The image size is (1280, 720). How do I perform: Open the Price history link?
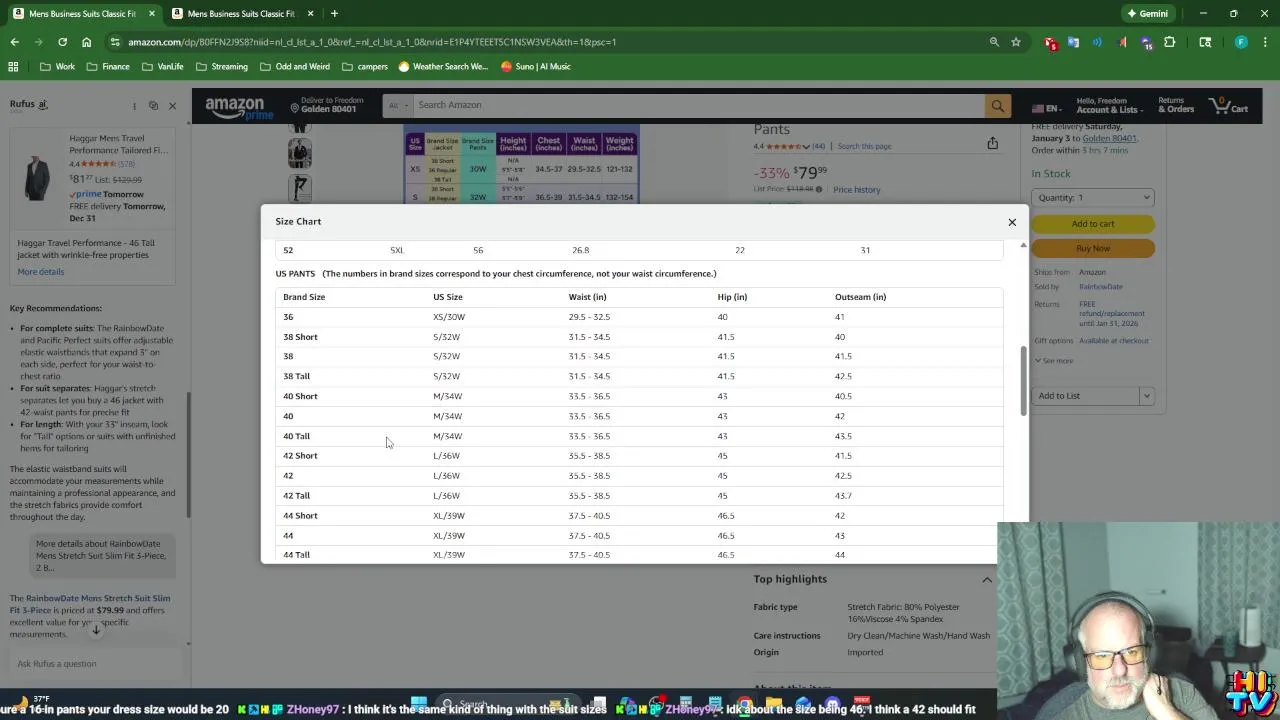(857, 190)
